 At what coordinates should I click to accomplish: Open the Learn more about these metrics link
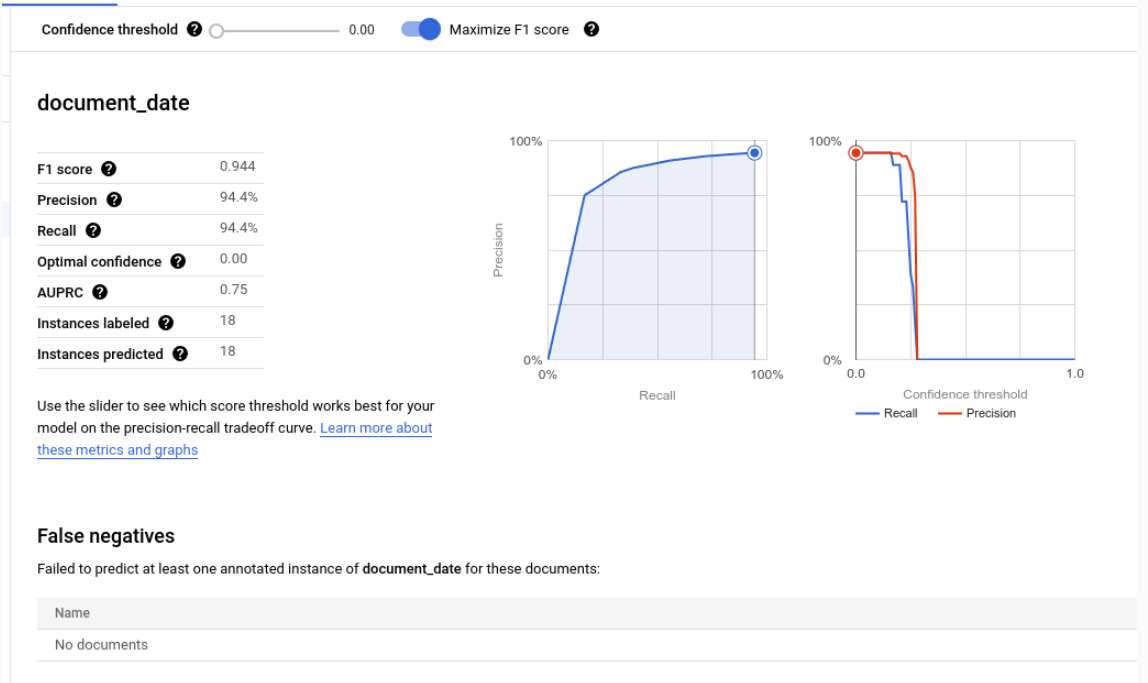pyautogui.click(x=376, y=427)
